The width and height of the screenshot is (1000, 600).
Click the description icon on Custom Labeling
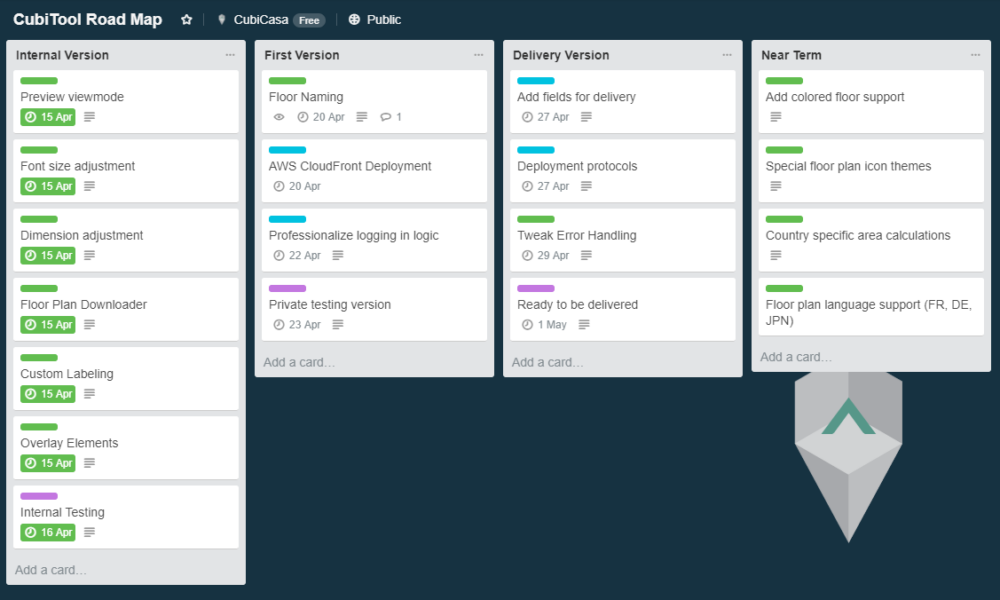coord(89,394)
